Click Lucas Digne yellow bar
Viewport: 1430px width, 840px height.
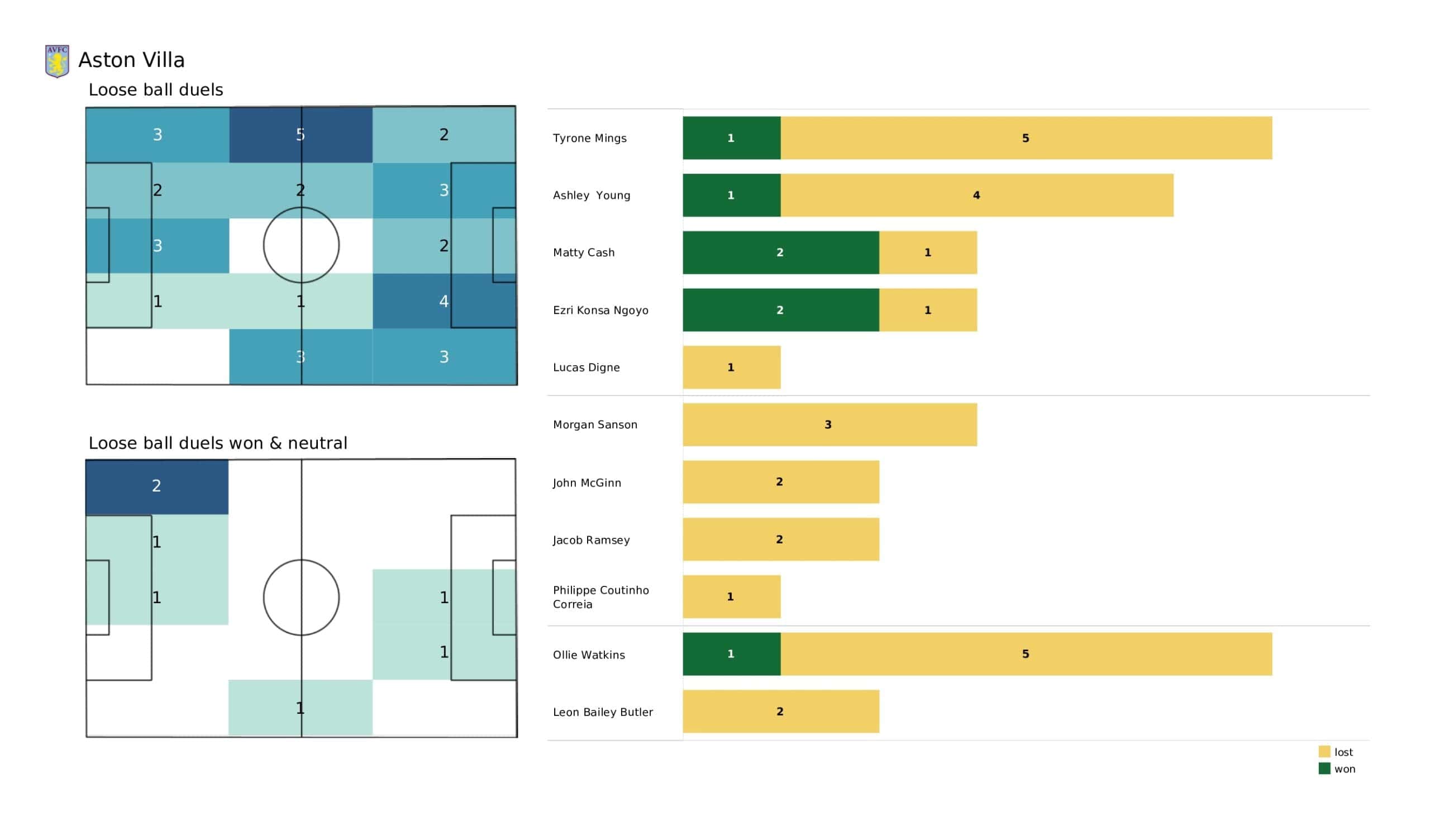(731, 367)
